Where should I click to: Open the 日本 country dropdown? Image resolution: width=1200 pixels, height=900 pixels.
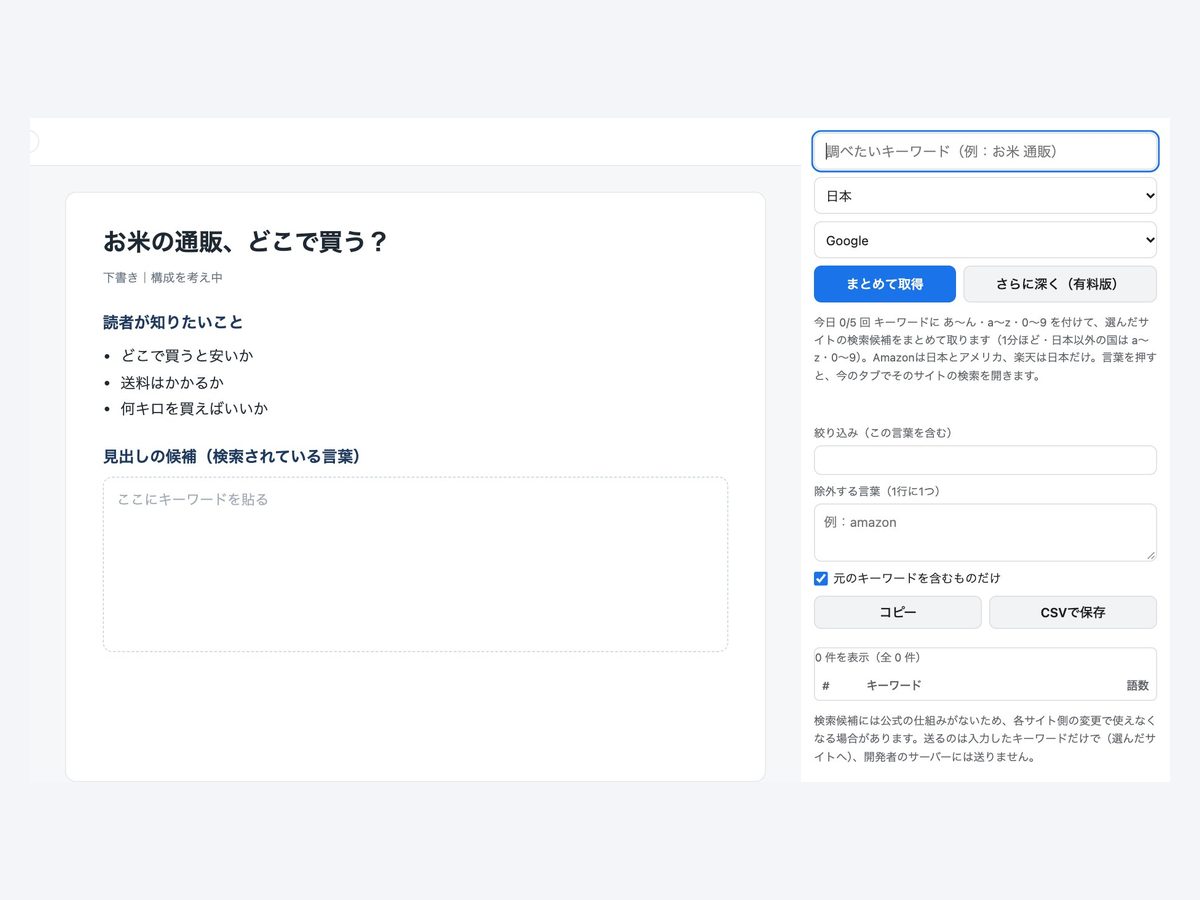[x=985, y=196]
